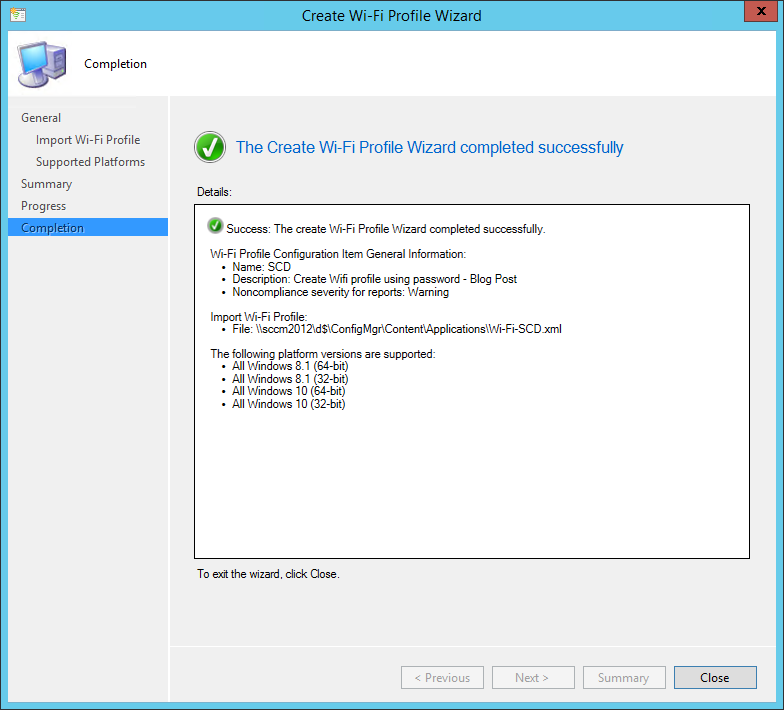Click the Description line about Blog Post
Viewport: 784px width, 710px height.
click(x=374, y=279)
